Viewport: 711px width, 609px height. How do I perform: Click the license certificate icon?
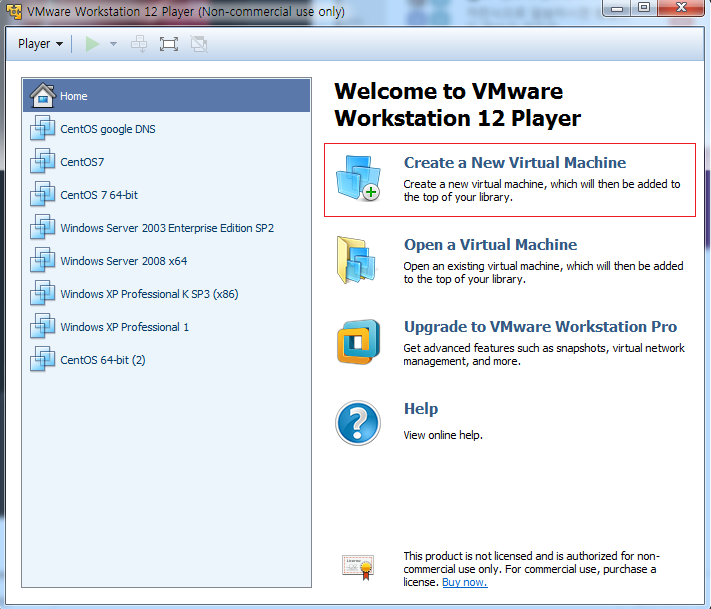tap(358, 567)
